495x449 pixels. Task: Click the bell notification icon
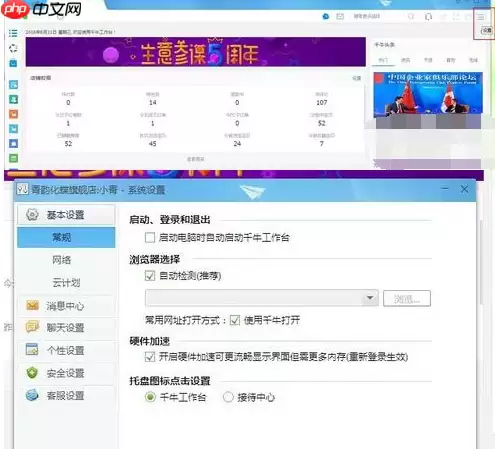pos(429,16)
